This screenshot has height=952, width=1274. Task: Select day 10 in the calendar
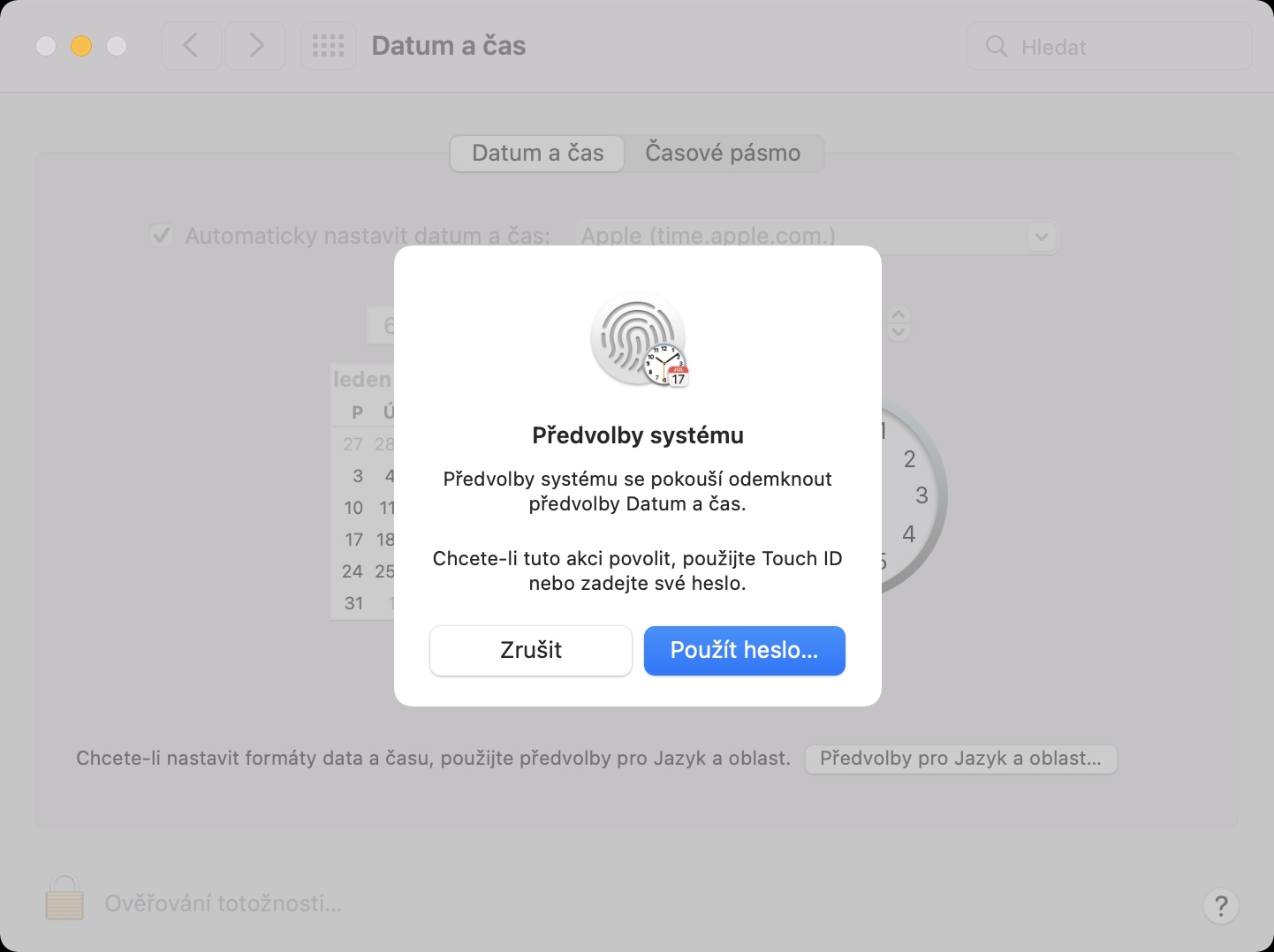[x=353, y=508]
